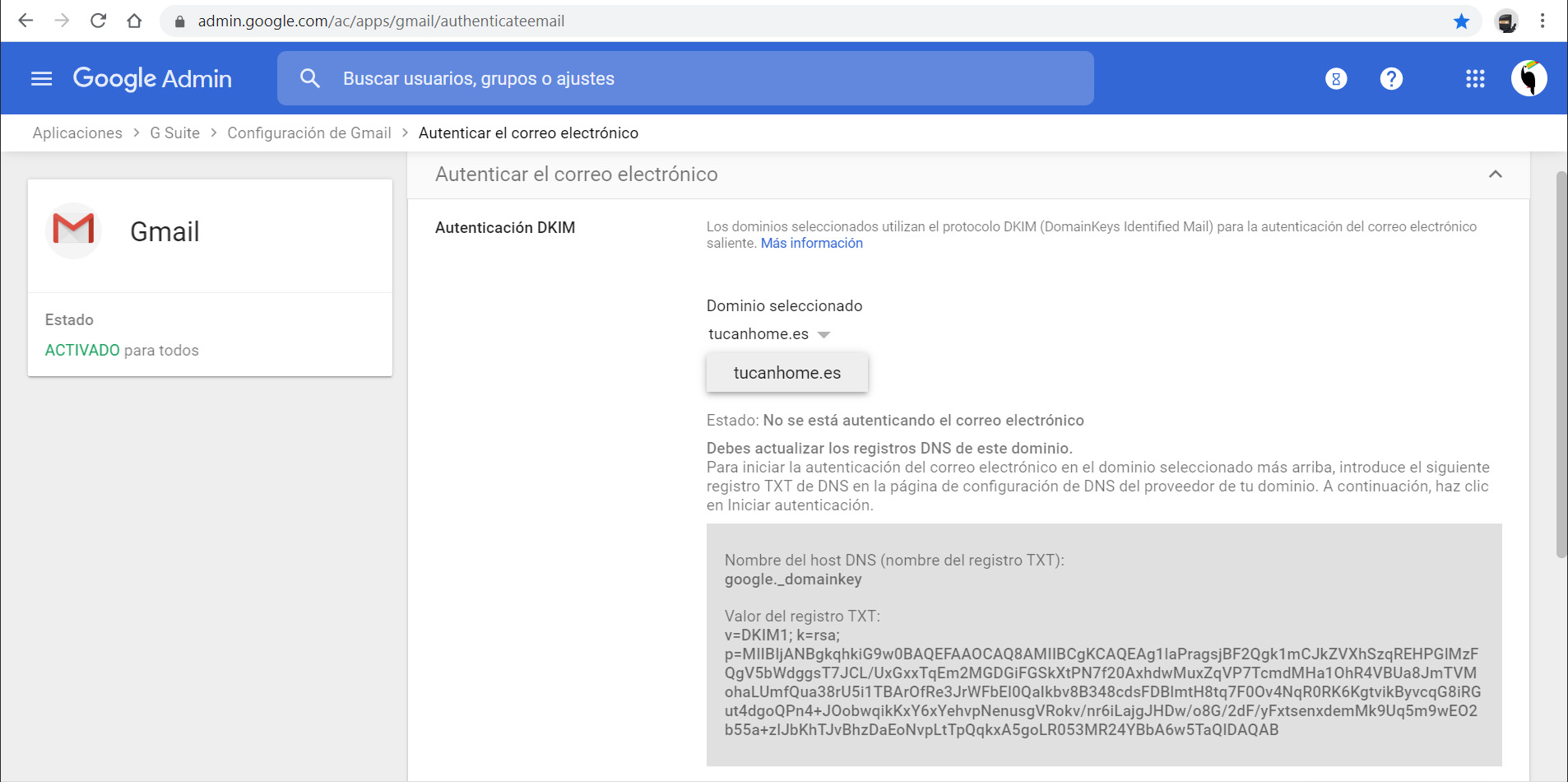Click 'ACTIVADO para todos' status
This screenshot has width=1568, height=782.
[122, 350]
